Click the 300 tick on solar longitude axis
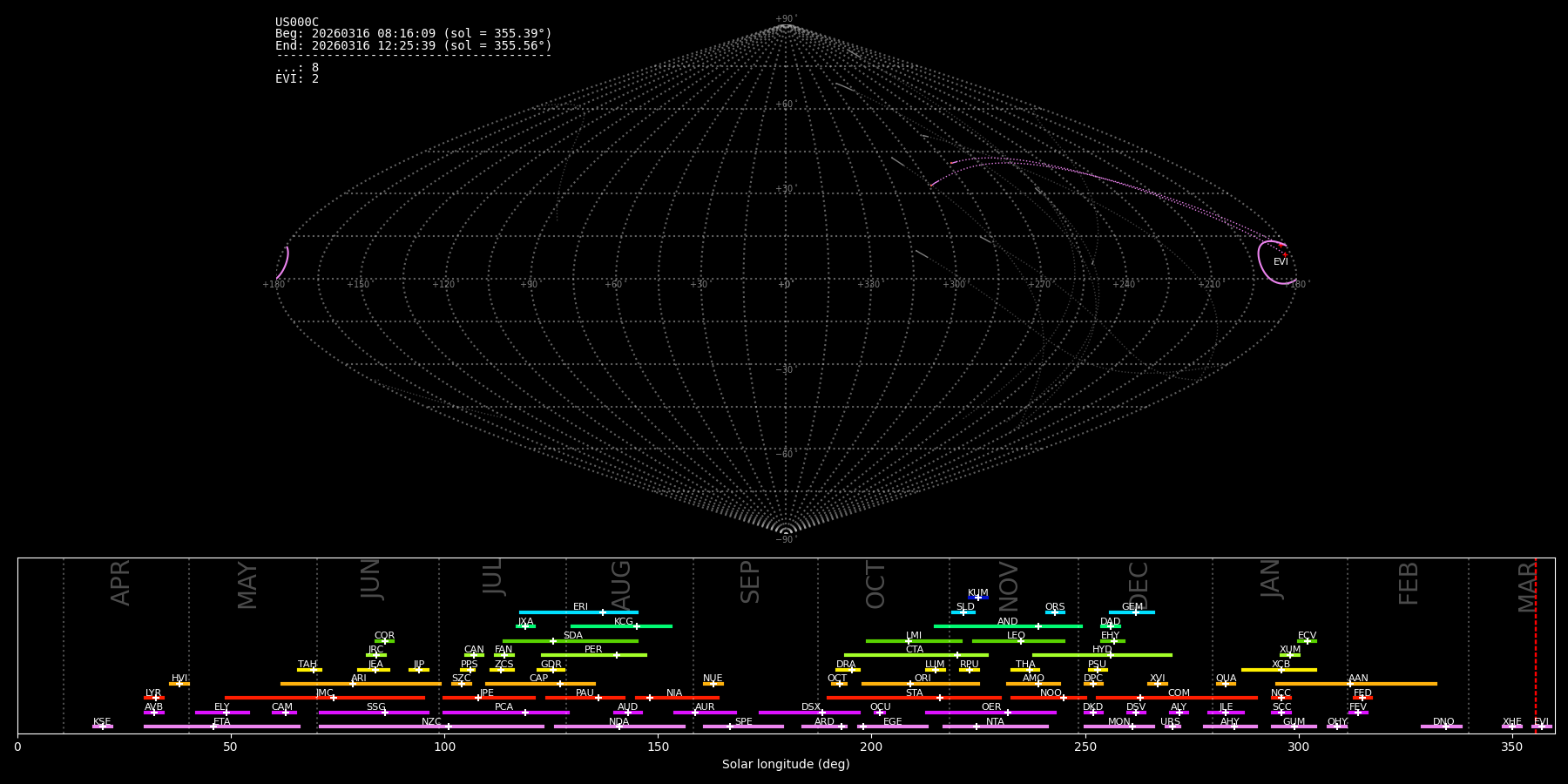The image size is (1568, 784). [1298, 747]
